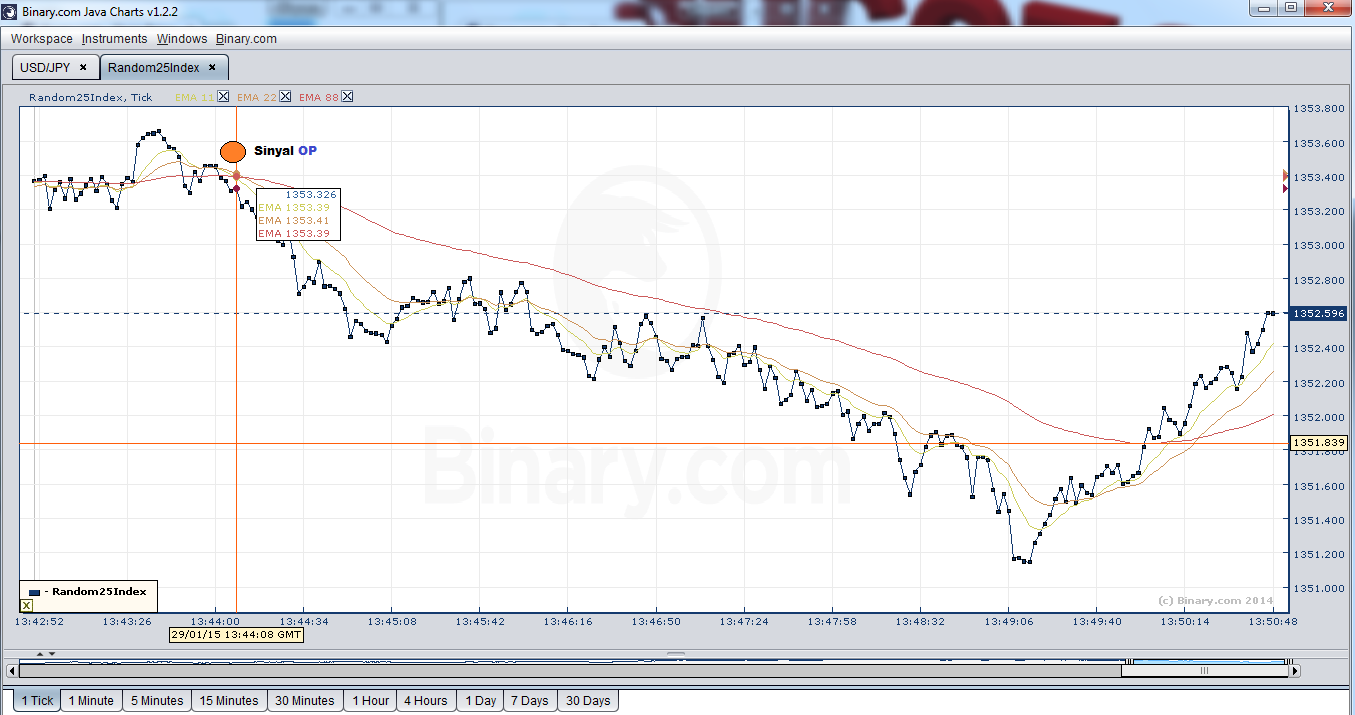This screenshot has width=1355, height=715.
Task: Click the 1351.000 price axis label
Action: pos(1320,588)
